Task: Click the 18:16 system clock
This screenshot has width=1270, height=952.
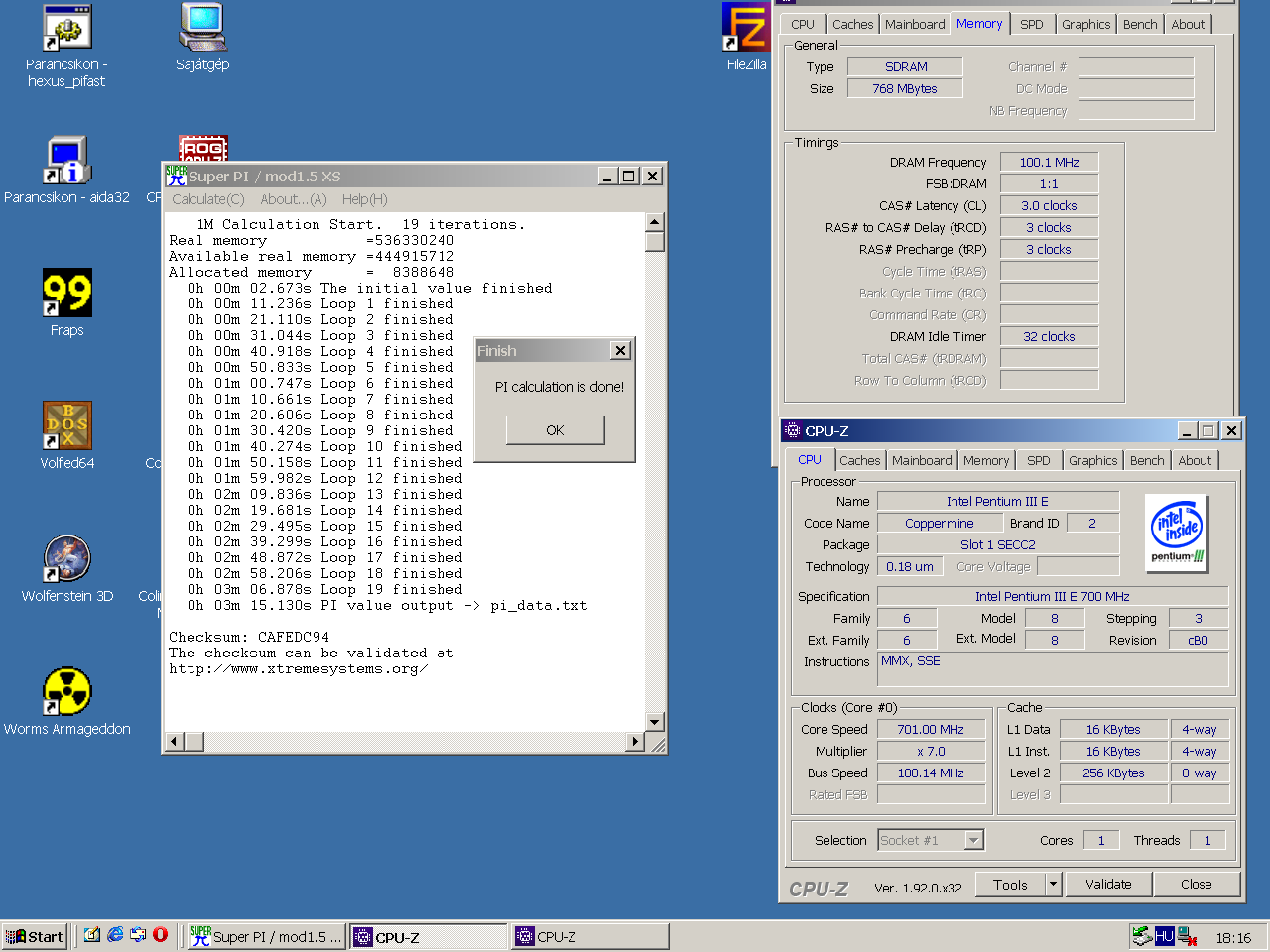Action: [x=1233, y=937]
